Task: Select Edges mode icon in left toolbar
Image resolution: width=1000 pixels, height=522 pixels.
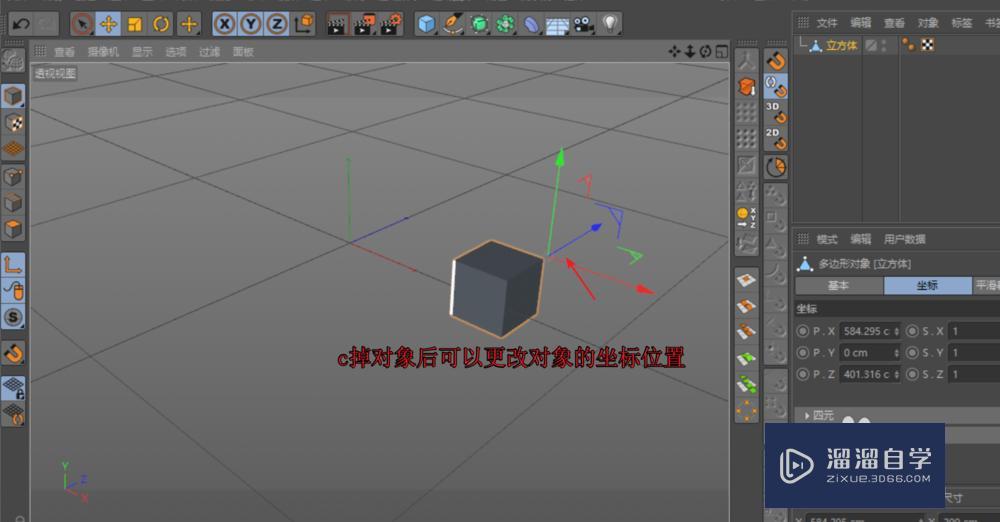Action: pos(13,203)
